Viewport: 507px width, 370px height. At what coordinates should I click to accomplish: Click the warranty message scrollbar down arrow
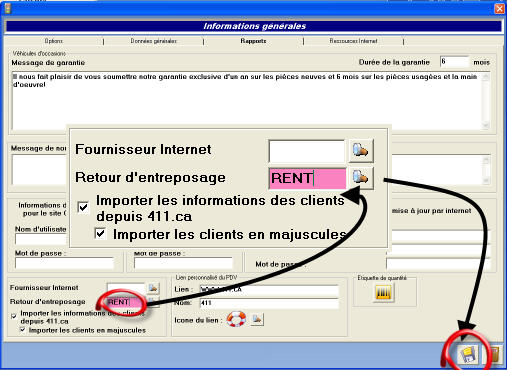tap(485, 125)
